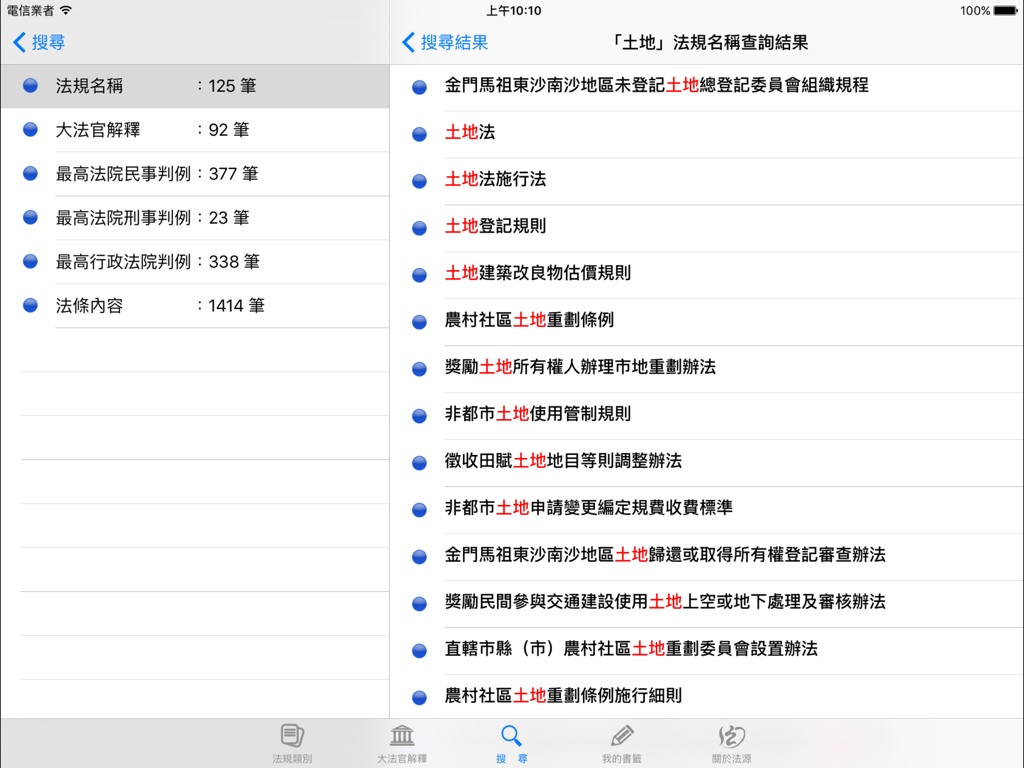
Task: Switch to the 搜尋 tab
Action: click(511, 740)
